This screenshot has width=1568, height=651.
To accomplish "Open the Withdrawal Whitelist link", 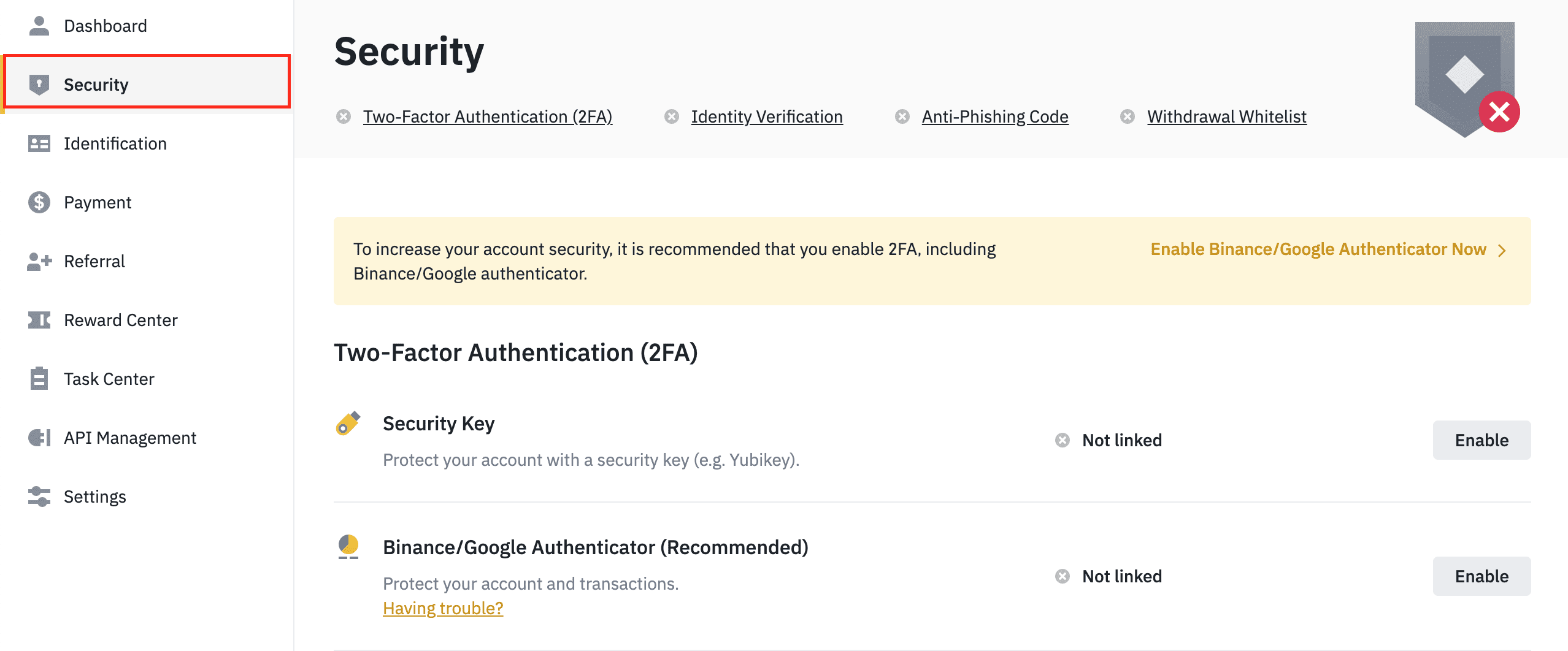I will [x=1226, y=116].
